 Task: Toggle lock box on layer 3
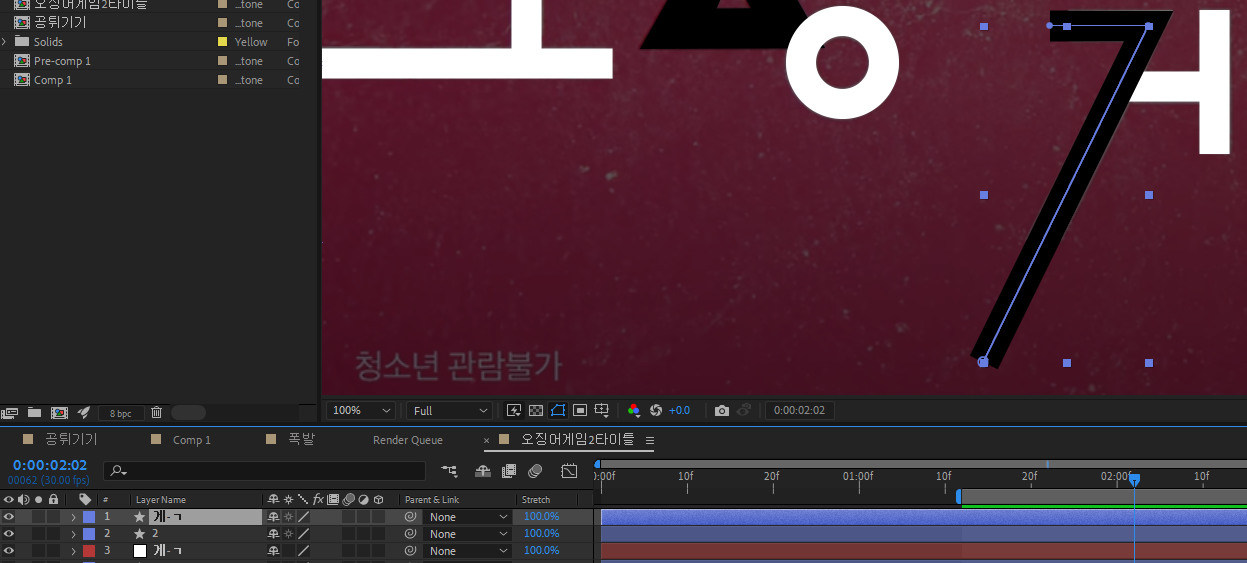(53, 551)
